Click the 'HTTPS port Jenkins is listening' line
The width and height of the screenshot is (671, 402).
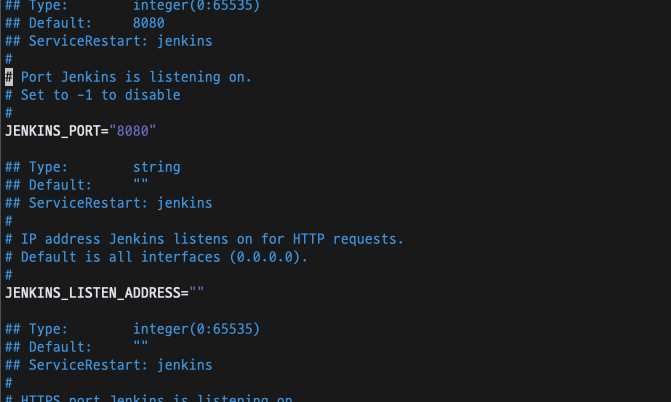148,398
